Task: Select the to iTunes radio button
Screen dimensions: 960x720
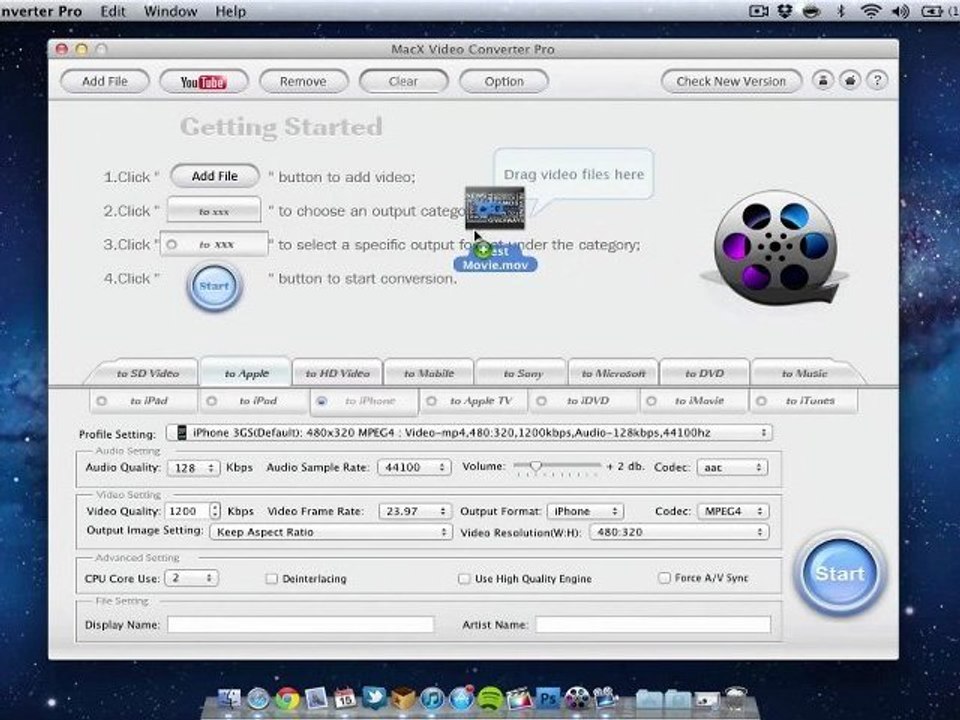Action: pyautogui.click(x=761, y=401)
